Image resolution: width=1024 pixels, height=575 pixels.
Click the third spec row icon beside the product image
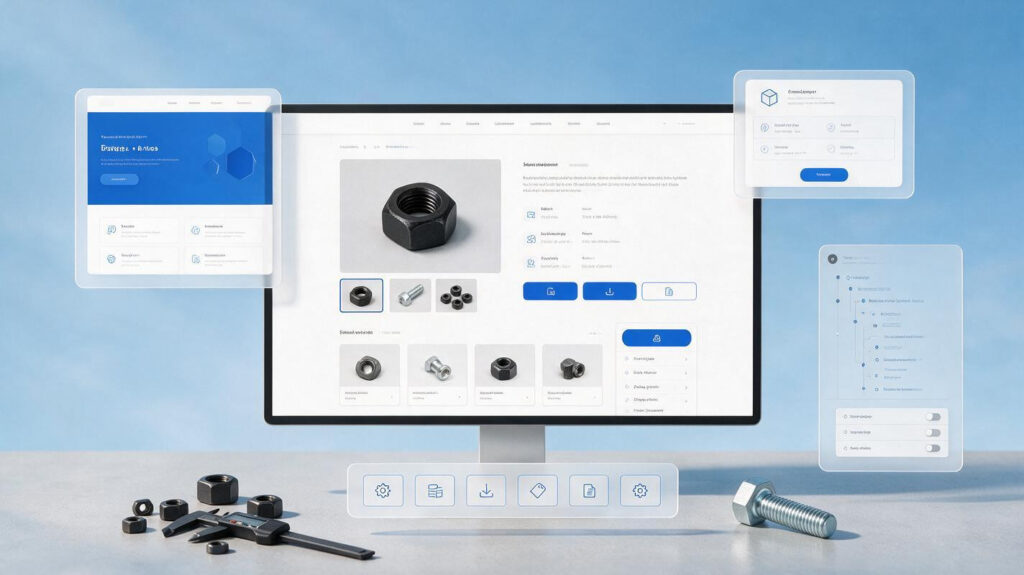[531, 263]
